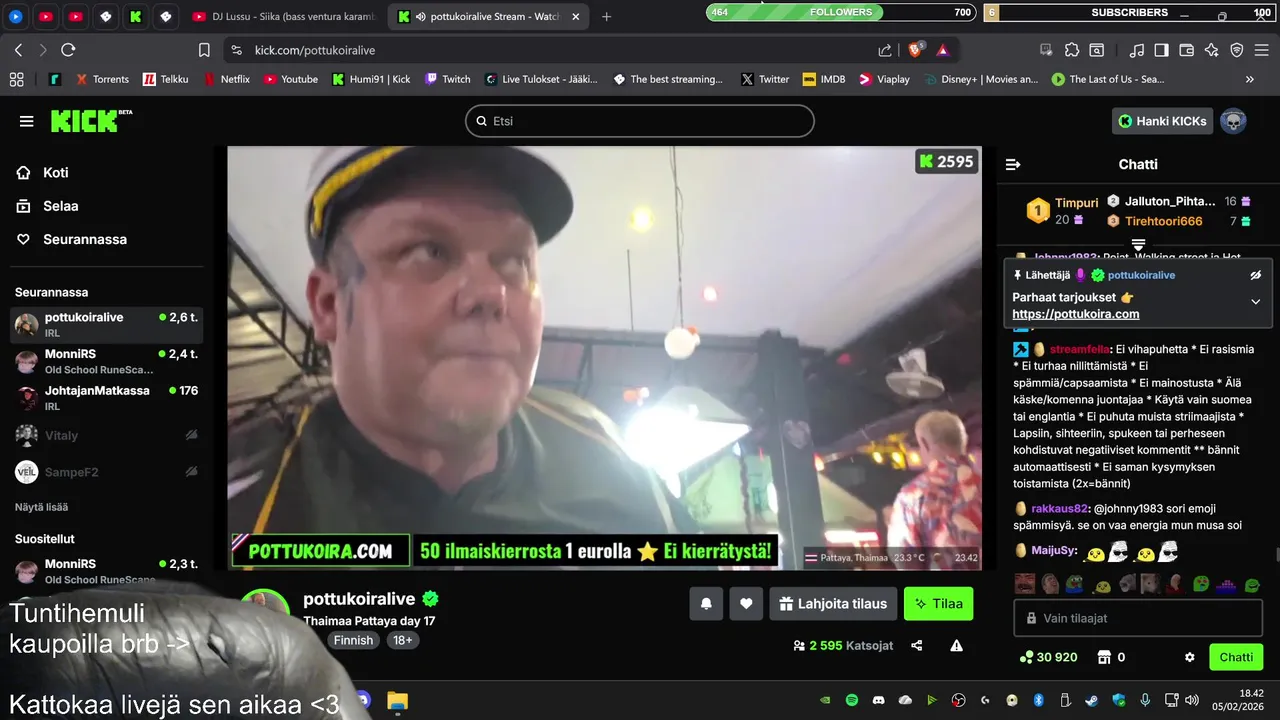Click the Vain tilaajat chat input
The width and height of the screenshot is (1280, 720).
(x=1138, y=618)
